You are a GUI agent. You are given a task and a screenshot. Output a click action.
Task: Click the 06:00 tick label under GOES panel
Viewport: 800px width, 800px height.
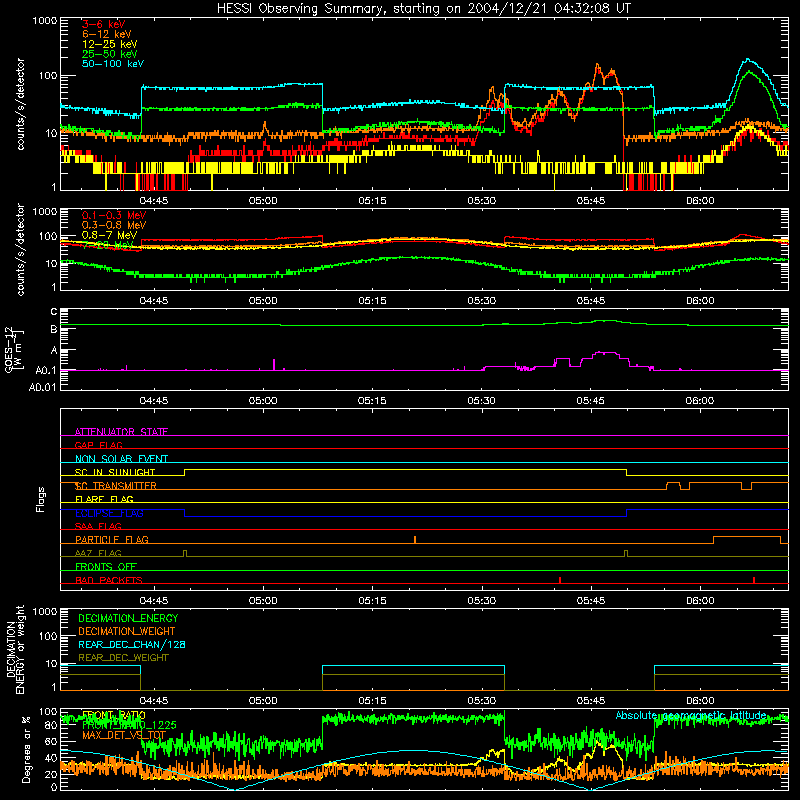[x=700, y=401]
